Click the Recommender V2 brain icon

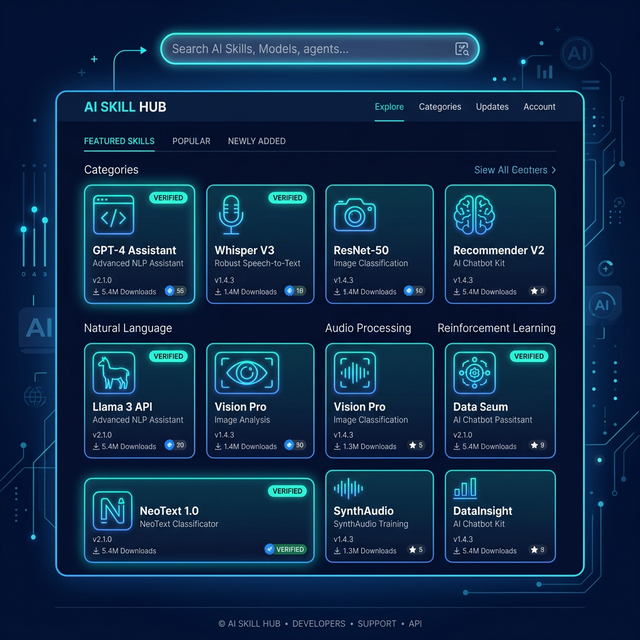(x=474, y=215)
